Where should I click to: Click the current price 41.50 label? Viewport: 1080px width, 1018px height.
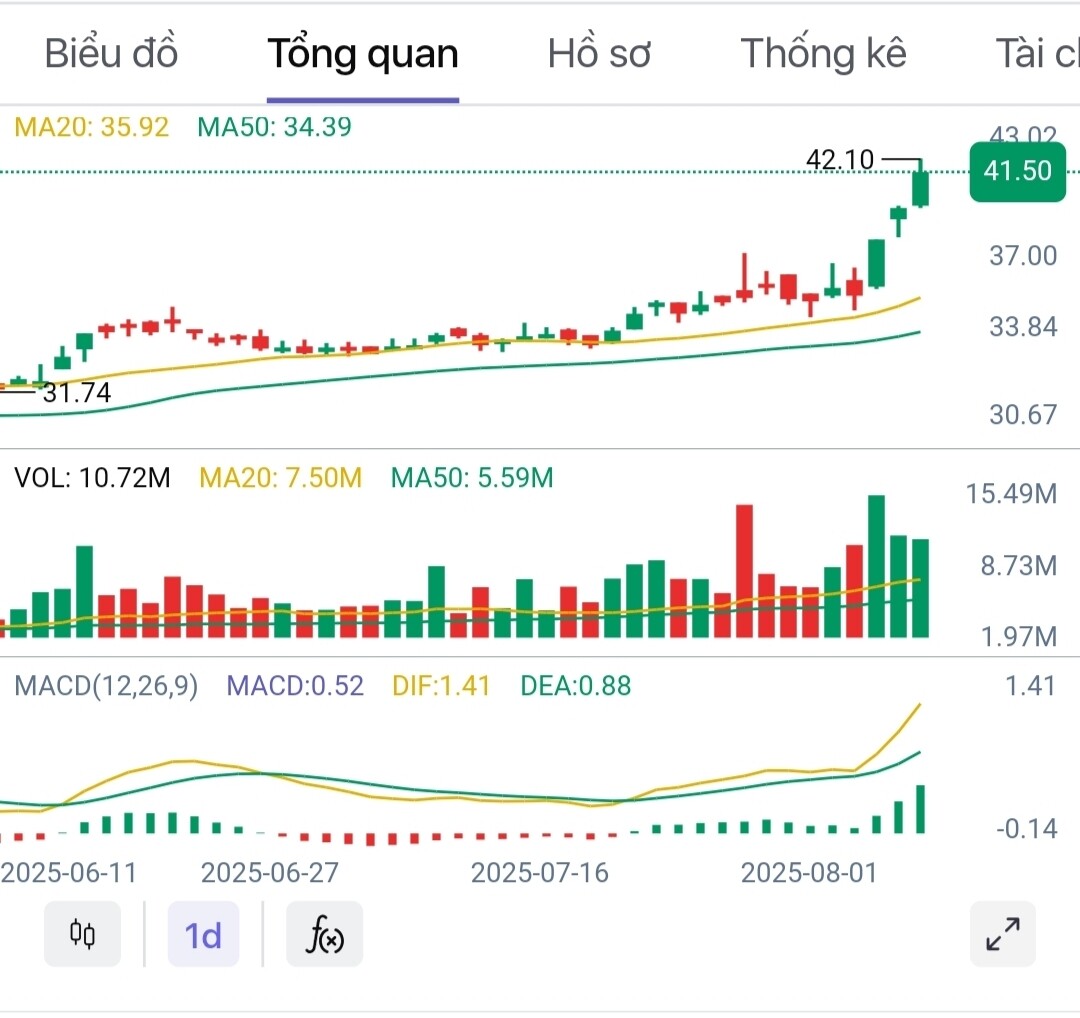[x=1017, y=171]
